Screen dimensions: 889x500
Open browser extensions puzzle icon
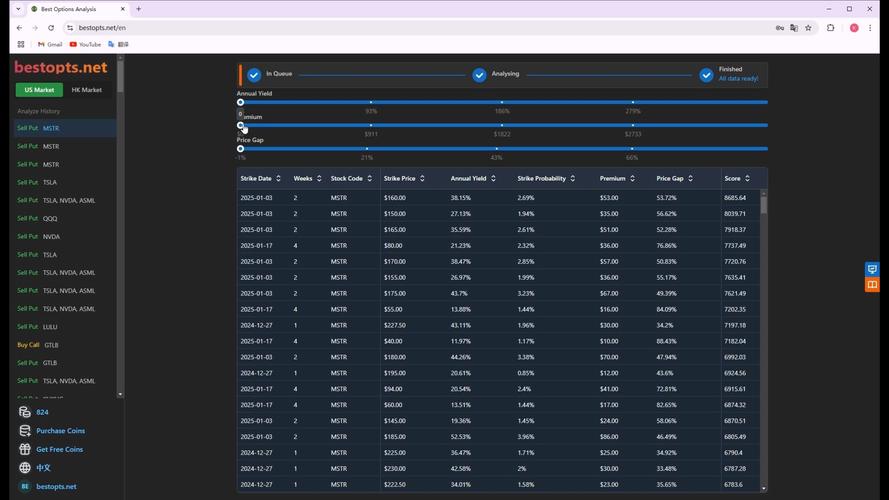pyautogui.click(x=831, y=28)
